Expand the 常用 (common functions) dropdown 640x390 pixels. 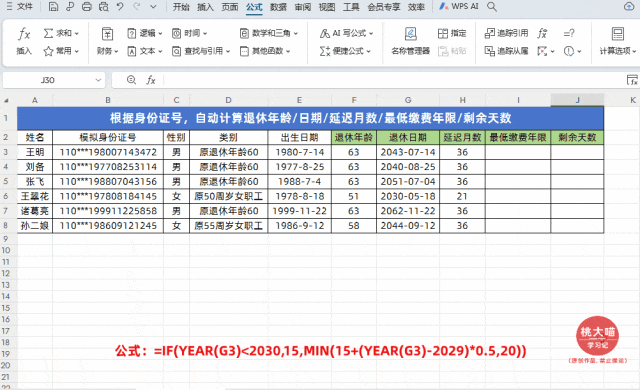[77, 51]
